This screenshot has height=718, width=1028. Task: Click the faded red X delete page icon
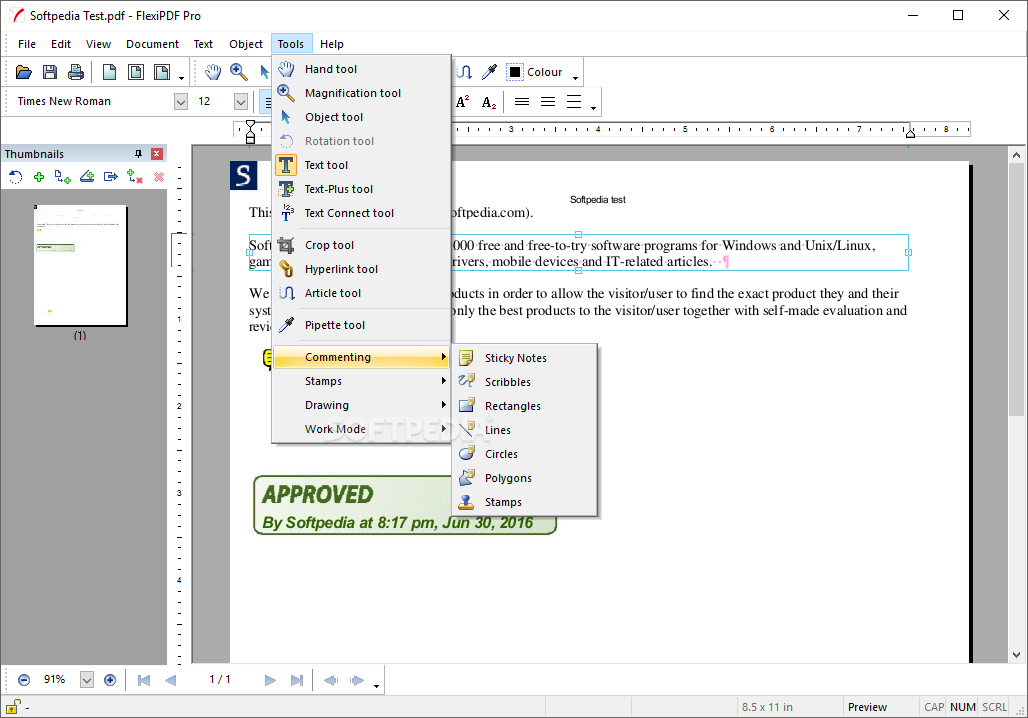[159, 176]
